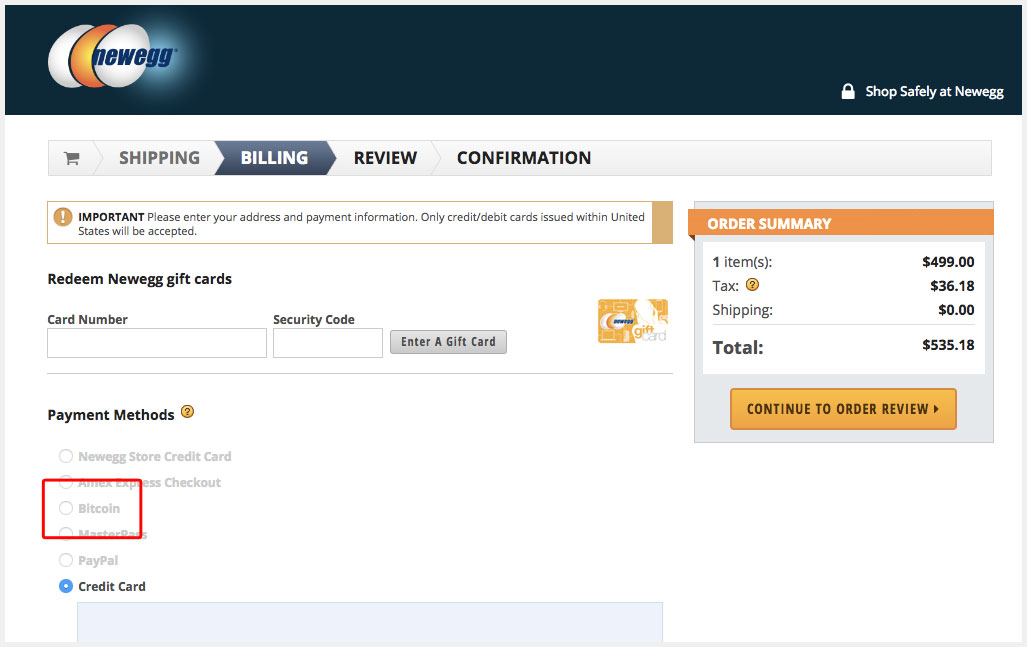Viewport: 1027px width, 647px height.
Task: Select the Credit Card radio button
Action: [65, 586]
